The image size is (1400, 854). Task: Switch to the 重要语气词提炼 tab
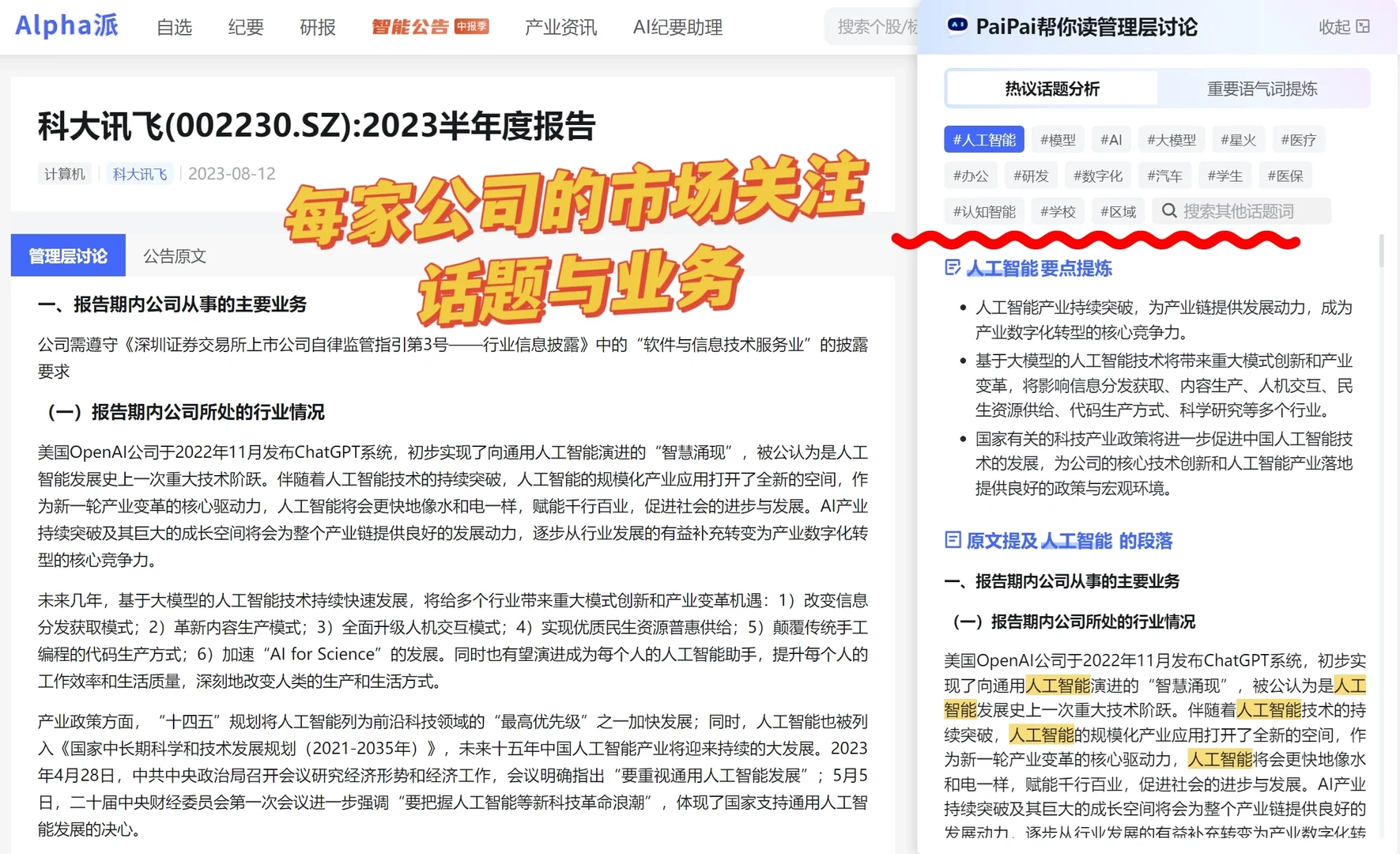click(1262, 88)
